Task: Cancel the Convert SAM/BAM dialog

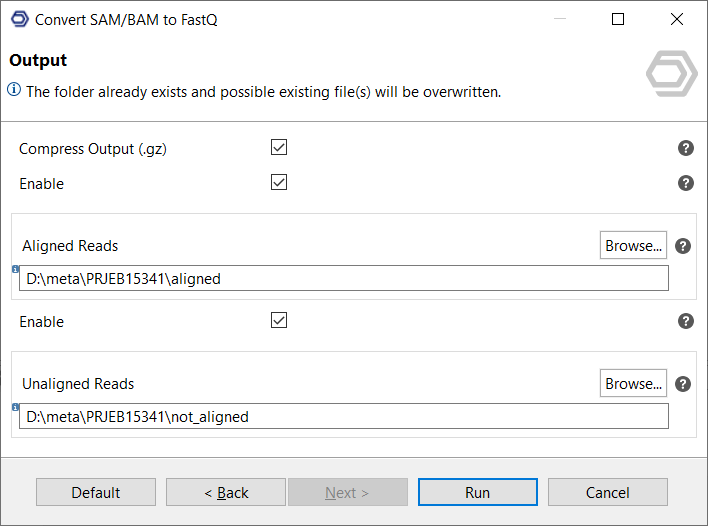Action: pyautogui.click(x=607, y=492)
